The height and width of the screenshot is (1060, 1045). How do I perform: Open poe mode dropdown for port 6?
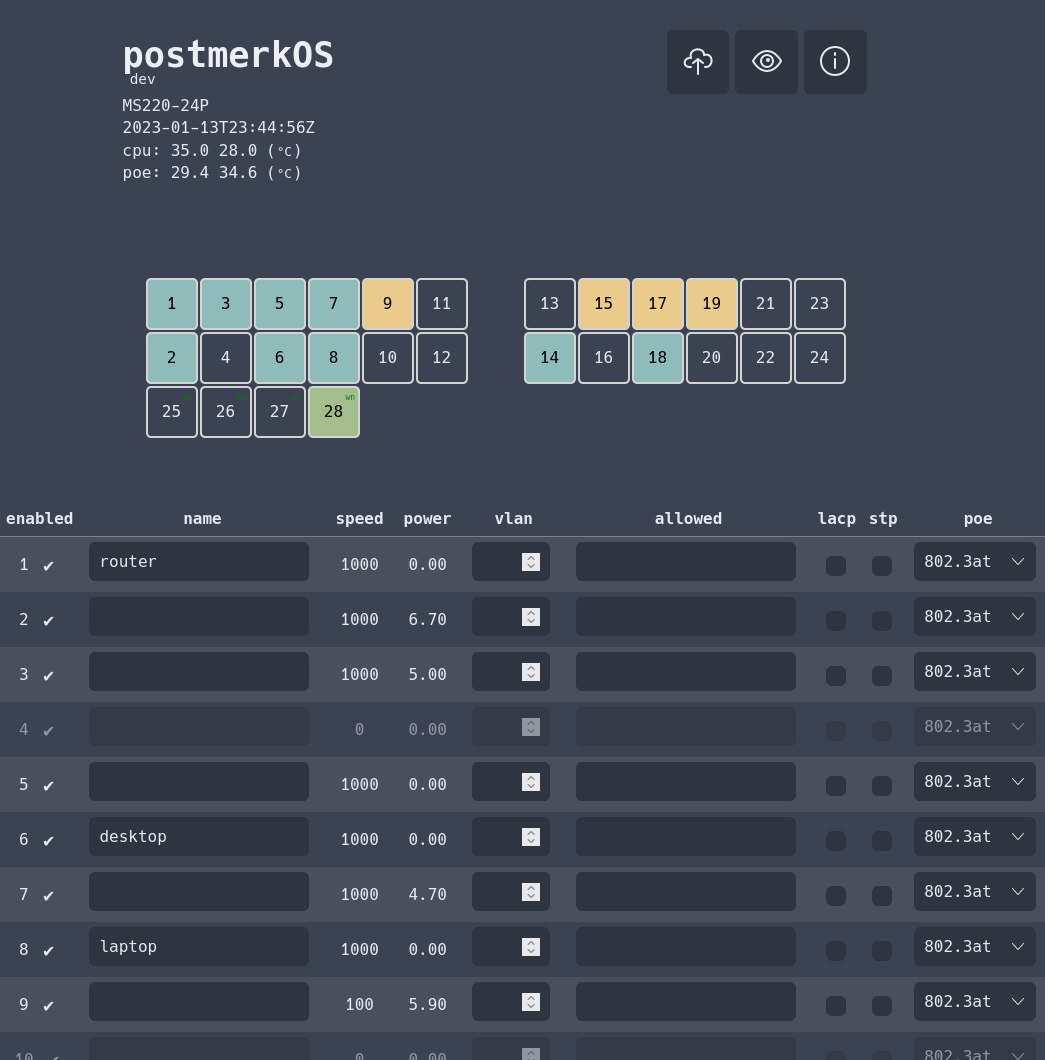pyautogui.click(x=975, y=836)
